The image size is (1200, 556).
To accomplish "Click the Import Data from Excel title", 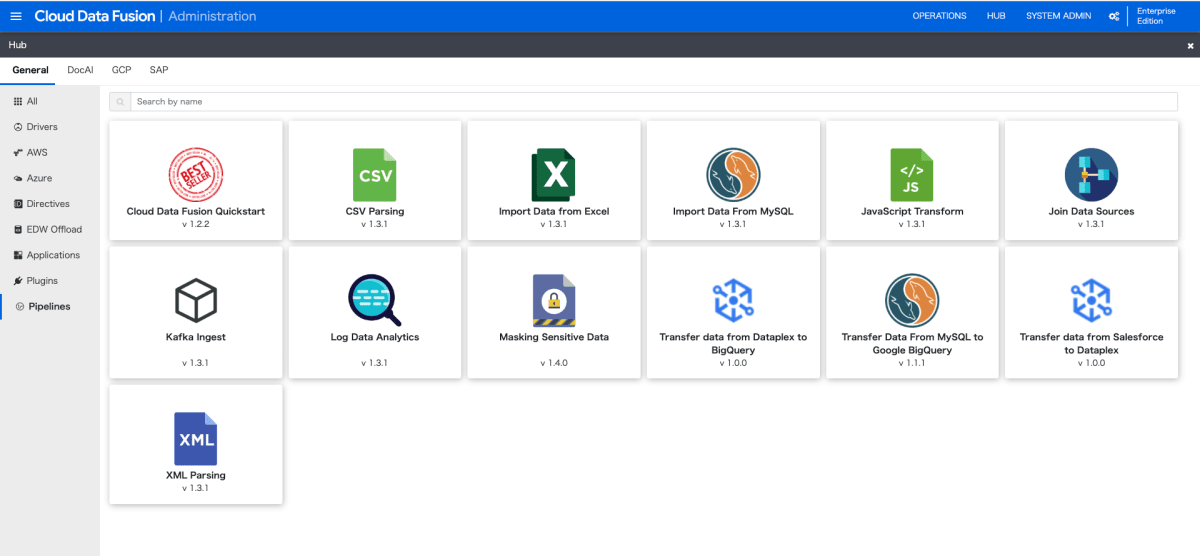I will 554,211.
